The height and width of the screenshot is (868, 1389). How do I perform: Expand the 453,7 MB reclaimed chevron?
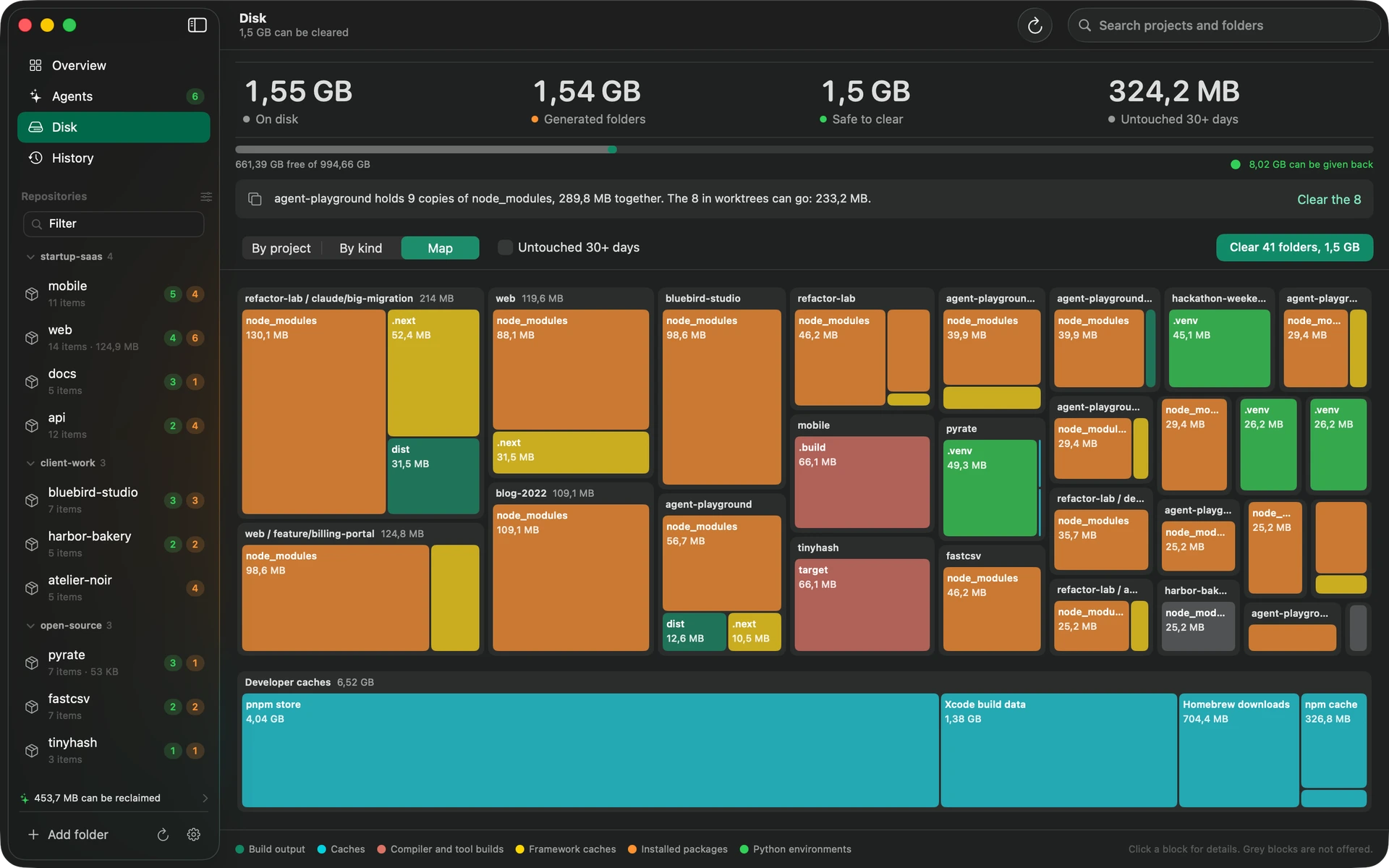tap(205, 799)
